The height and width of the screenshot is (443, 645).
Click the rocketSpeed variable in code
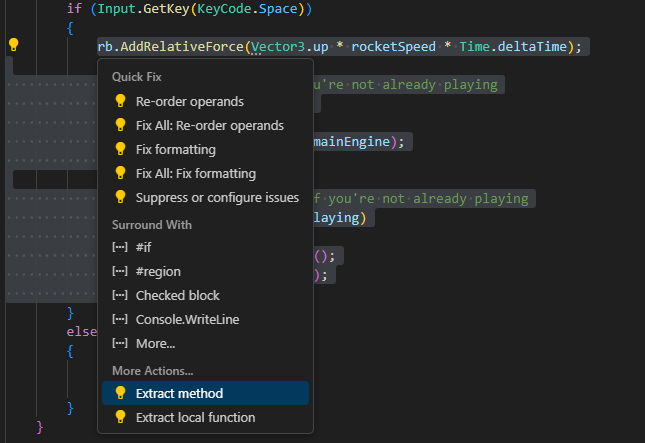(393, 46)
